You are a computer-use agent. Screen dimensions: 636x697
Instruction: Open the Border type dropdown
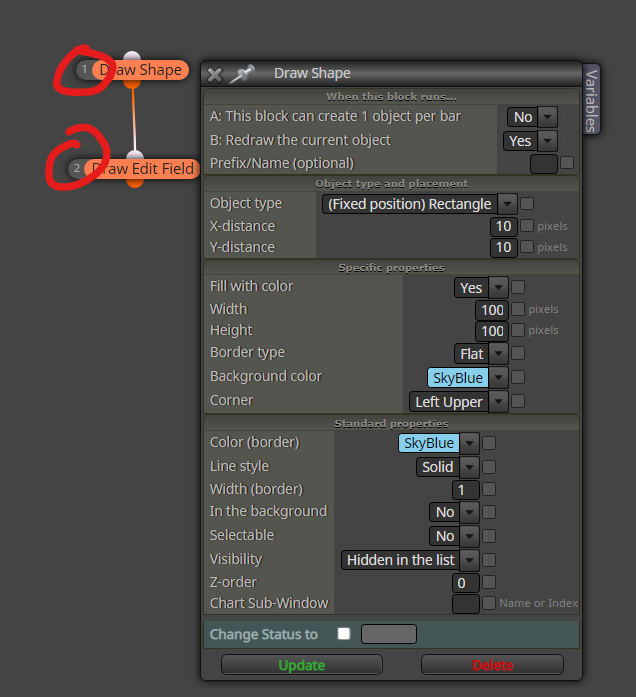[481, 354]
